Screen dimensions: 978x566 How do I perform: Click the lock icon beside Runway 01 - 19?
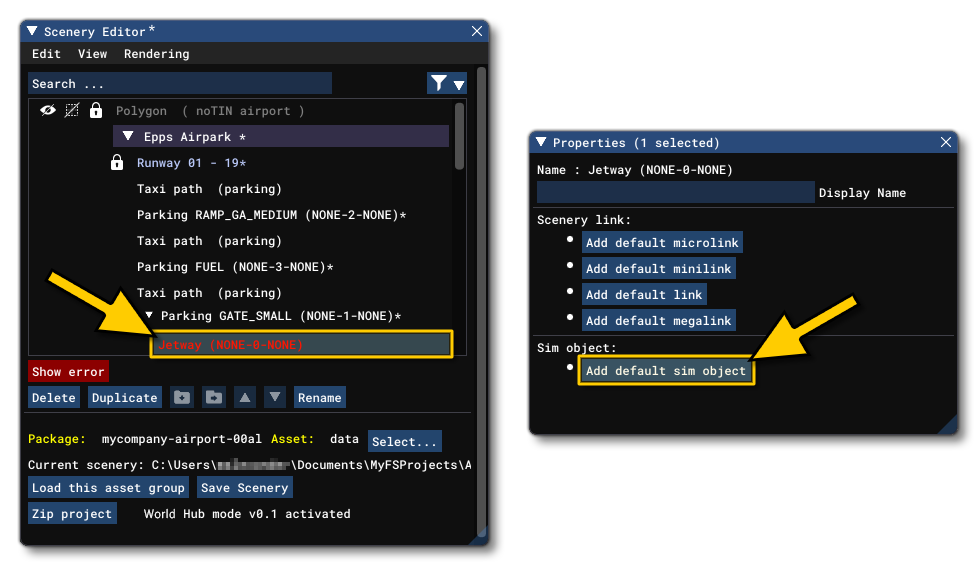(x=117, y=163)
